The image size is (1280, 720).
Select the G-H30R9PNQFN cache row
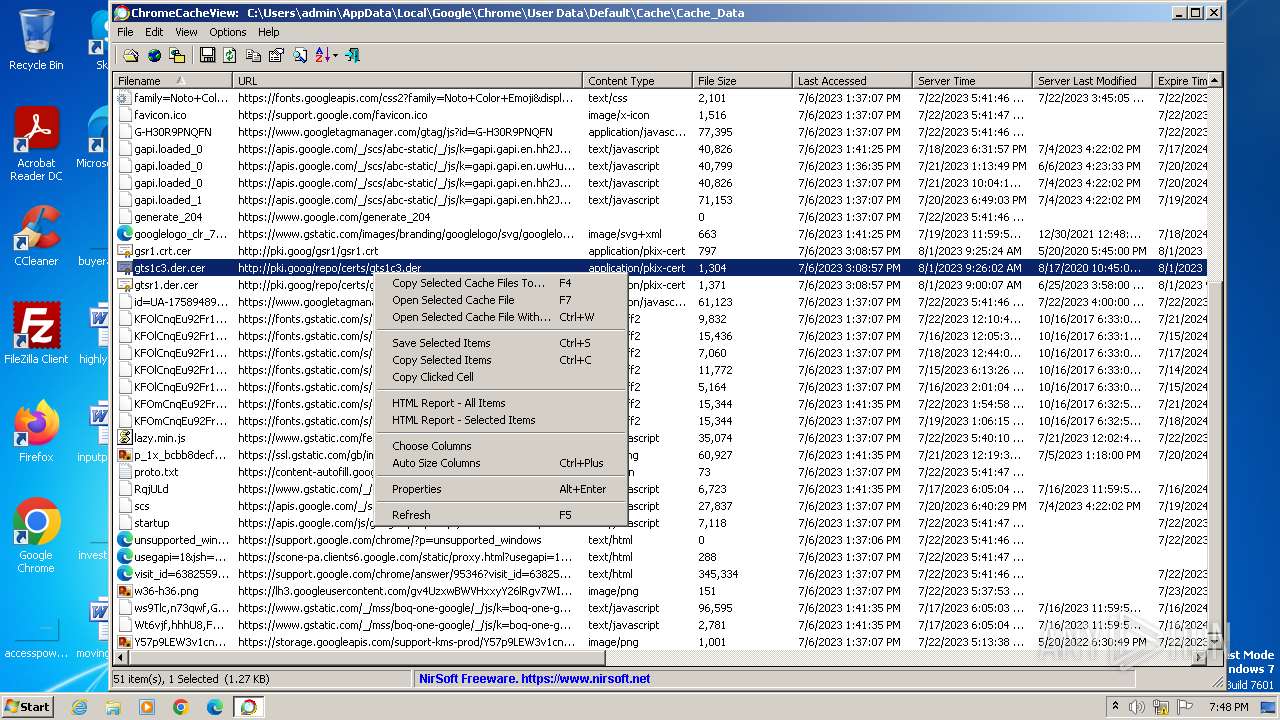pos(661,132)
